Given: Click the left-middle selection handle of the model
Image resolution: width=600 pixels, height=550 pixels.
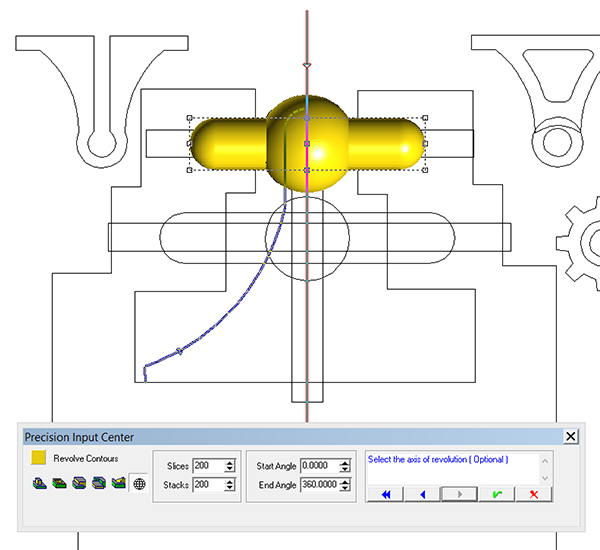Looking at the screenshot, I should pos(189,144).
